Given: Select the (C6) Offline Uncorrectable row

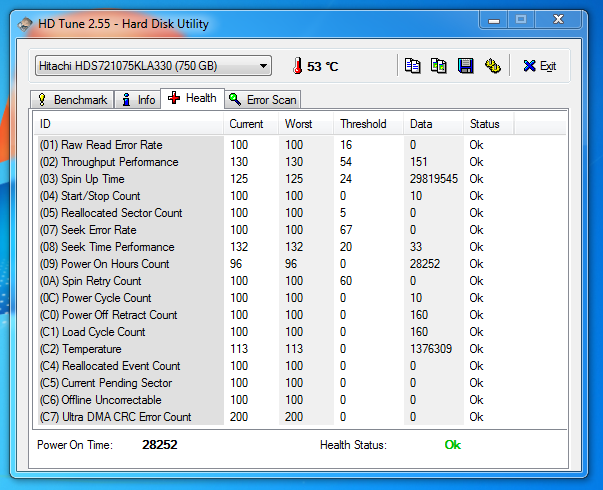Looking at the screenshot, I should tap(300, 400).
